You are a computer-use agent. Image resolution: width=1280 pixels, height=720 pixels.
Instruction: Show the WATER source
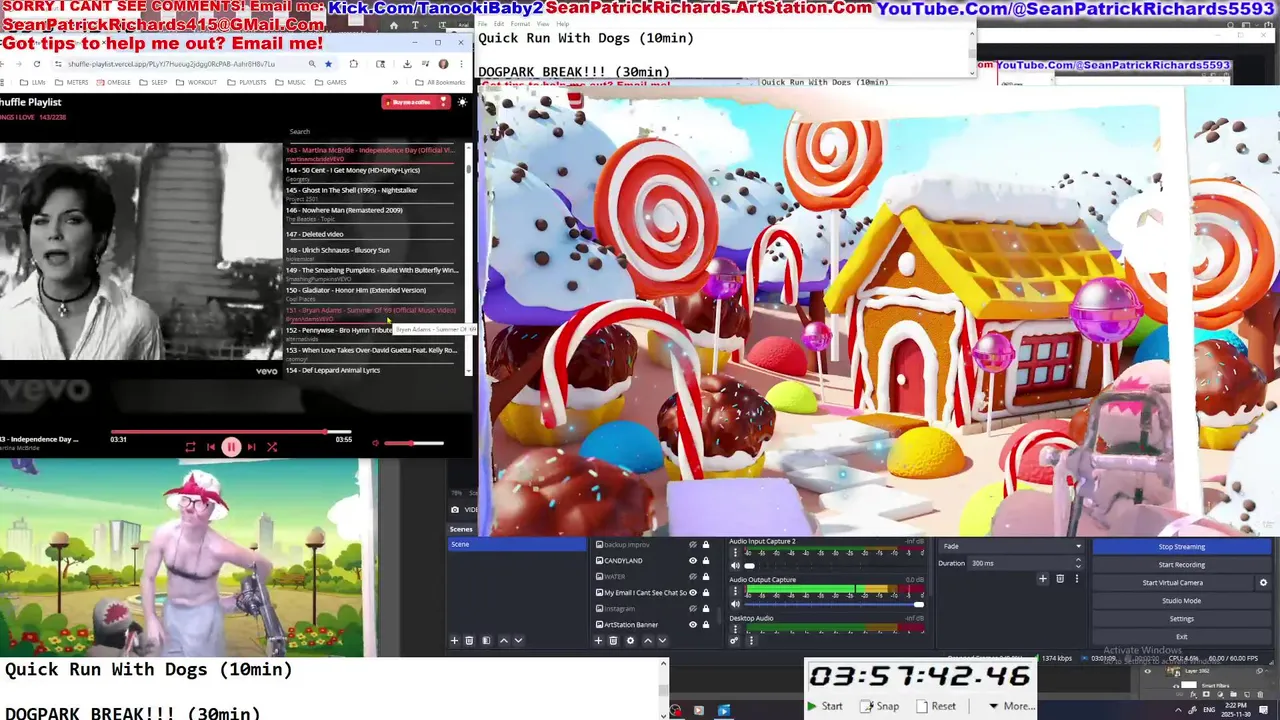point(692,577)
